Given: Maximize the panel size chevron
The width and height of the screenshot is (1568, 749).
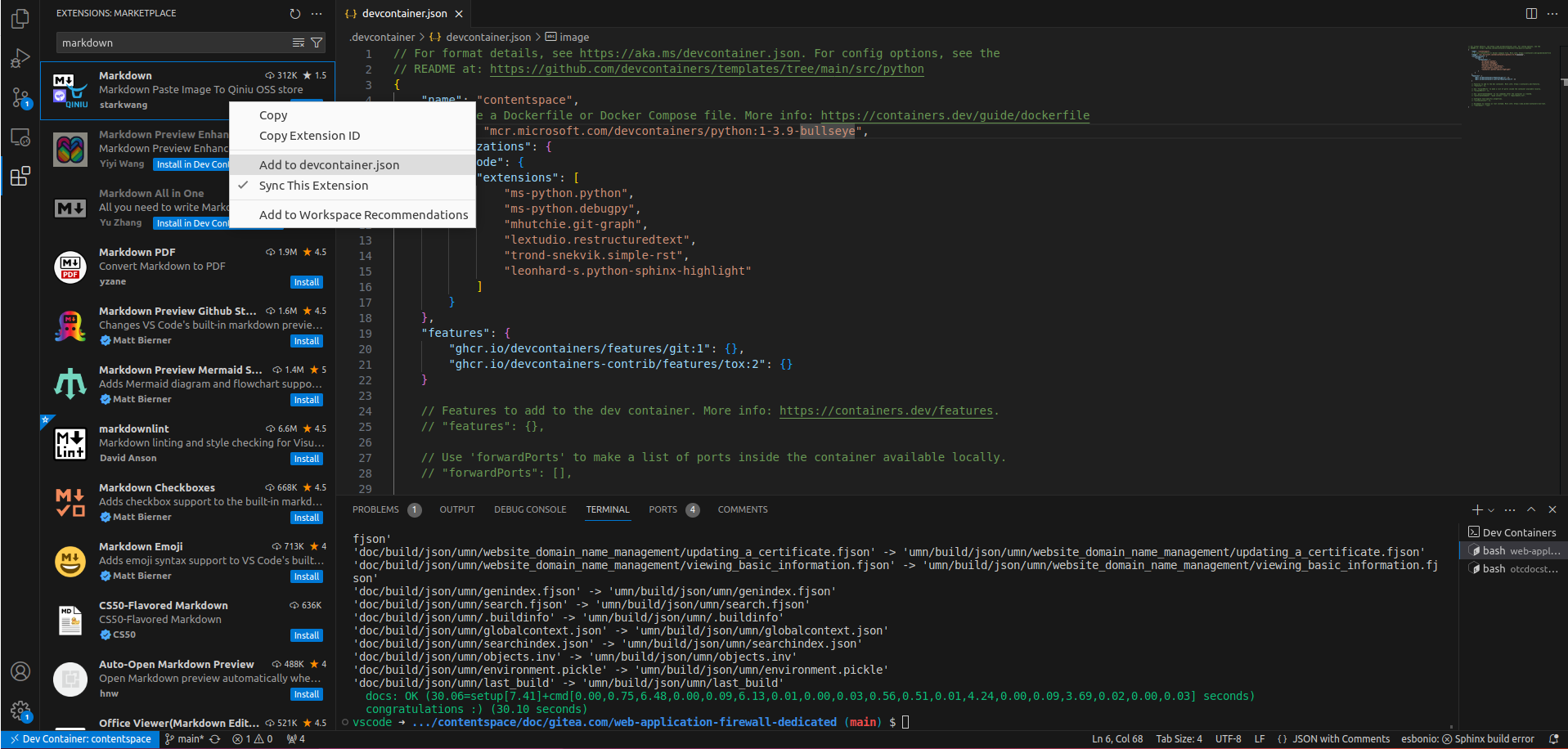Looking at the screenshot, I should (x=1531, y=509).
